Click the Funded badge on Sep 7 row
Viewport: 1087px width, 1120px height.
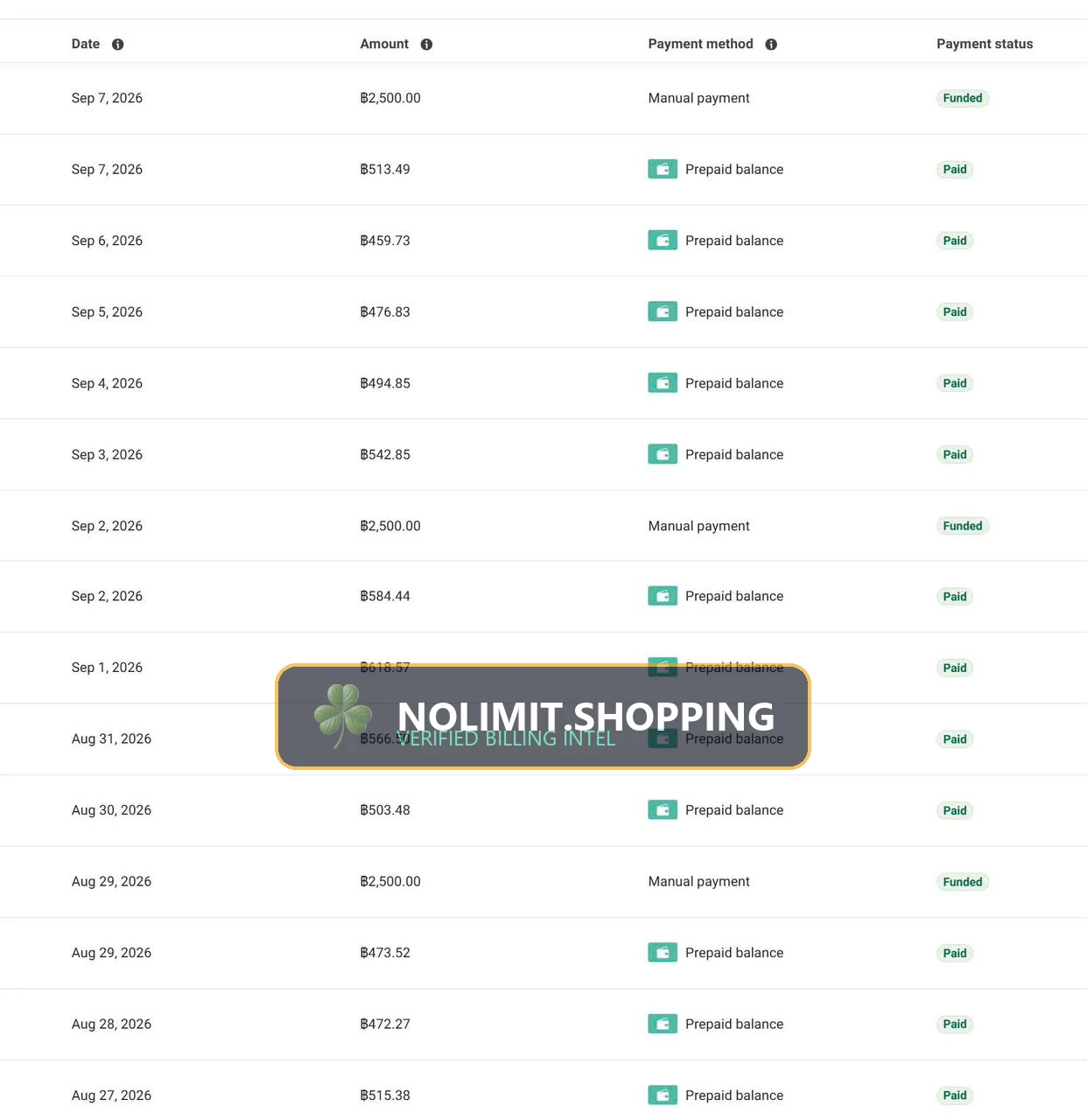point(963,98)
